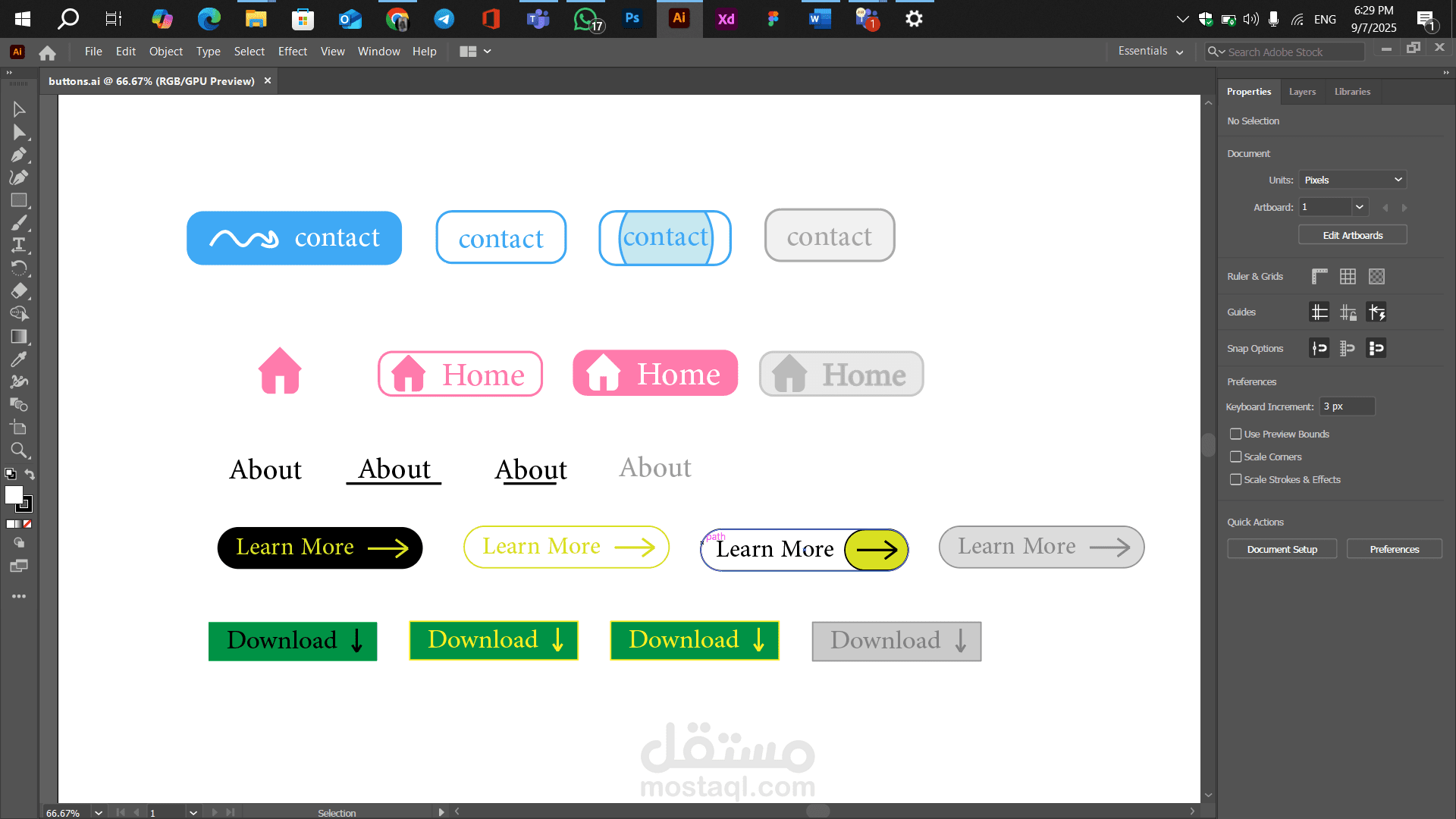This screenshot has height=819, width=1456.
Task: Select the Zoom tool in the toolbar
Action: [19, 450]
